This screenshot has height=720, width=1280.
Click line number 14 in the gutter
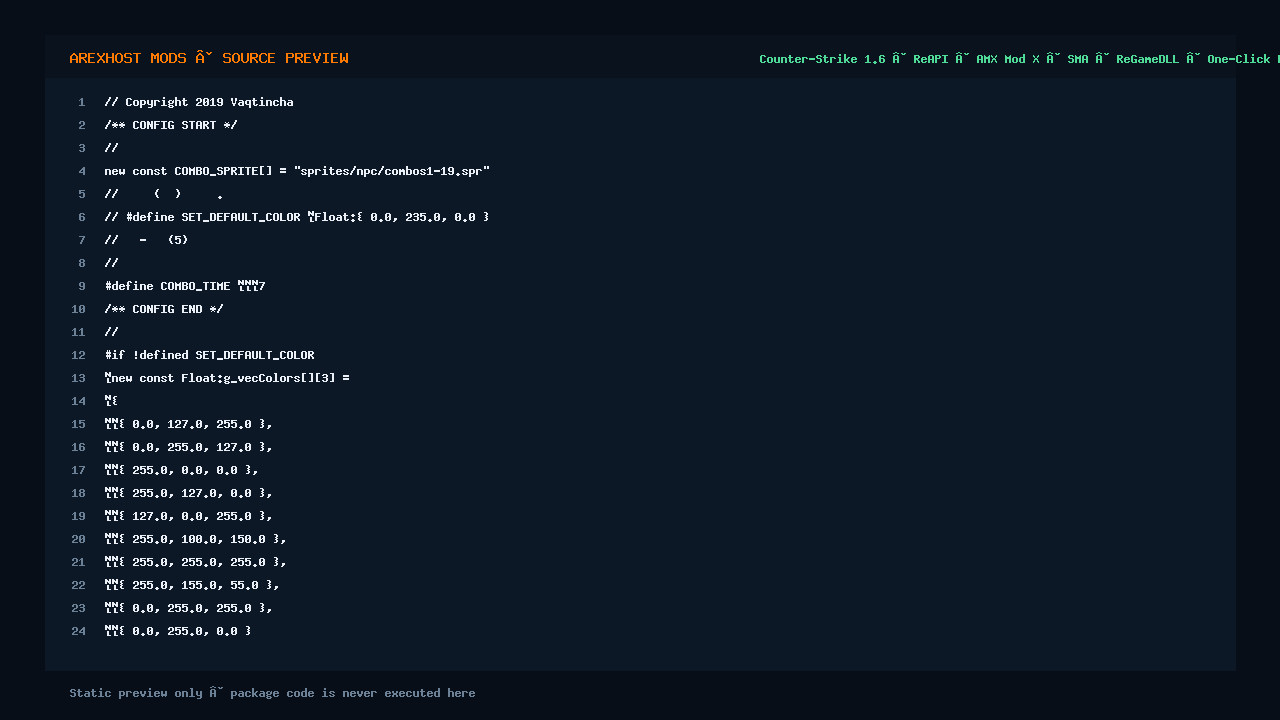tap(78, 401)
